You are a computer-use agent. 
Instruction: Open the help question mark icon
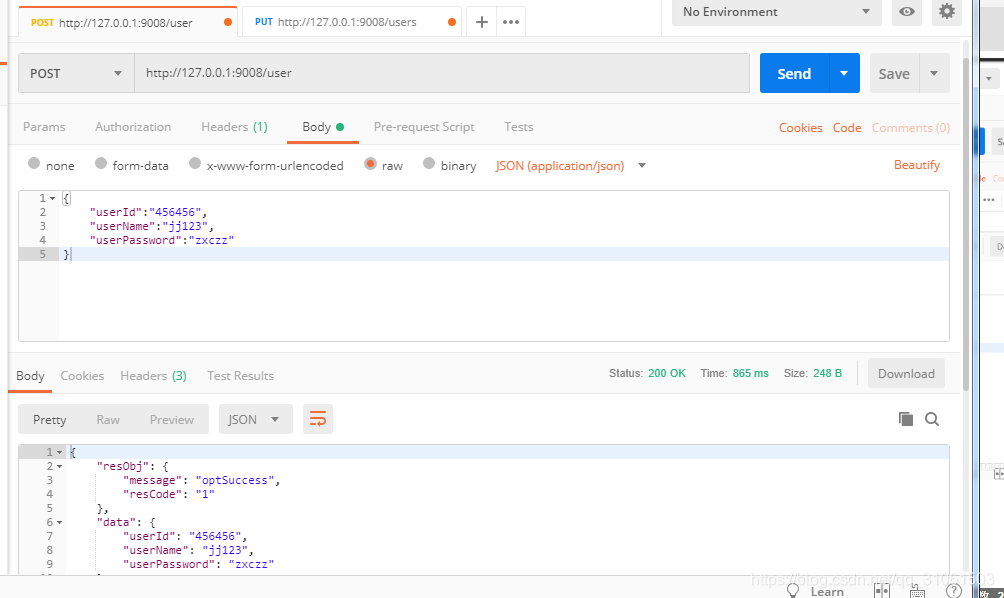(x=954, y=590)
